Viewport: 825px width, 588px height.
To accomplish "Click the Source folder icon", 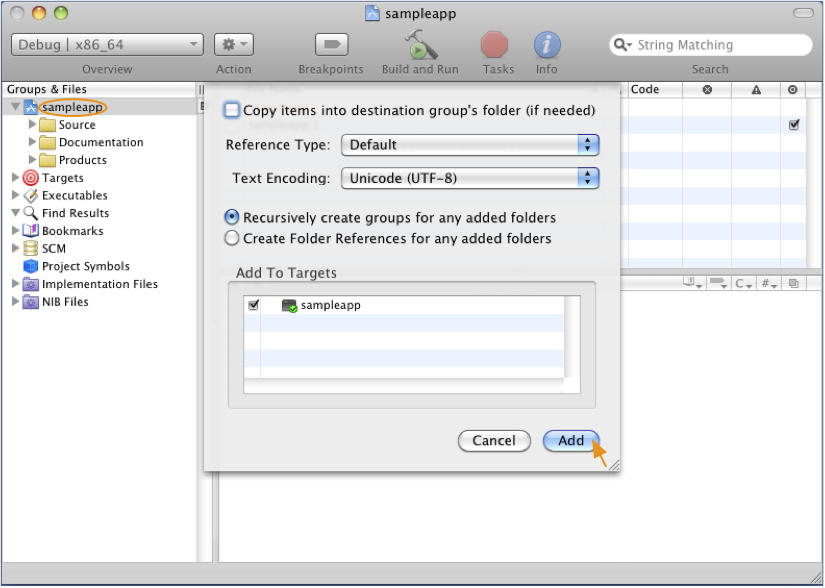I will 47,125.
